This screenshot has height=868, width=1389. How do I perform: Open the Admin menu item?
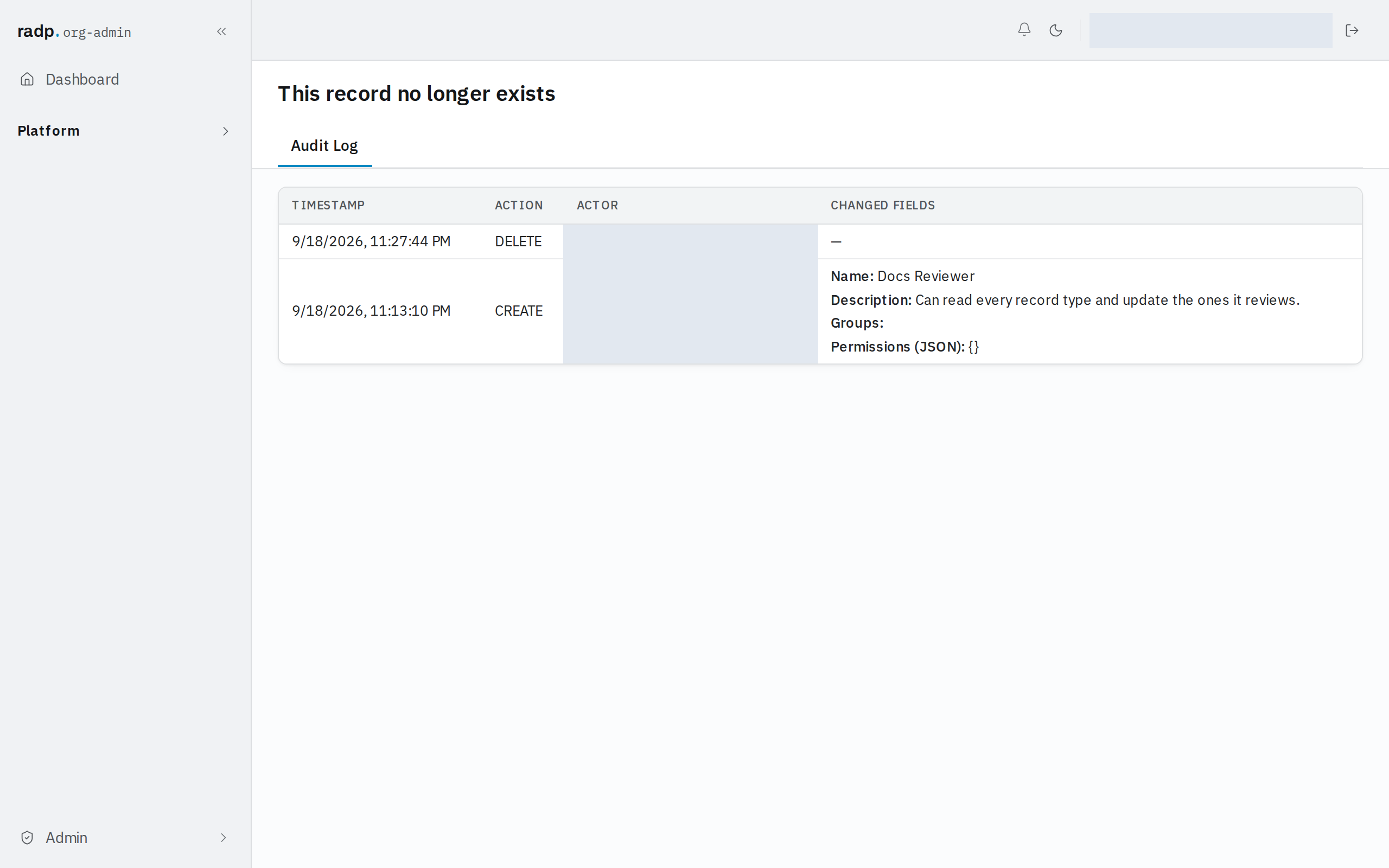click(x=67, y=838)
